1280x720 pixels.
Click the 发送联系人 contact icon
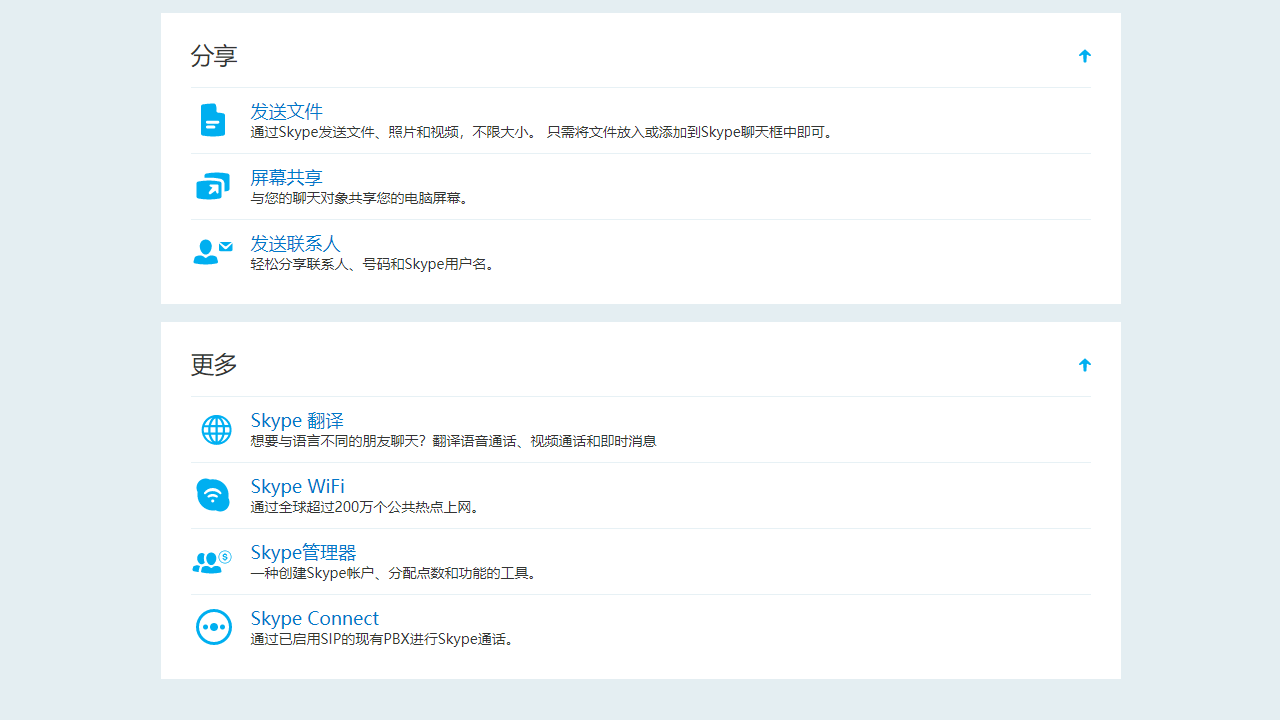(212, 251)
